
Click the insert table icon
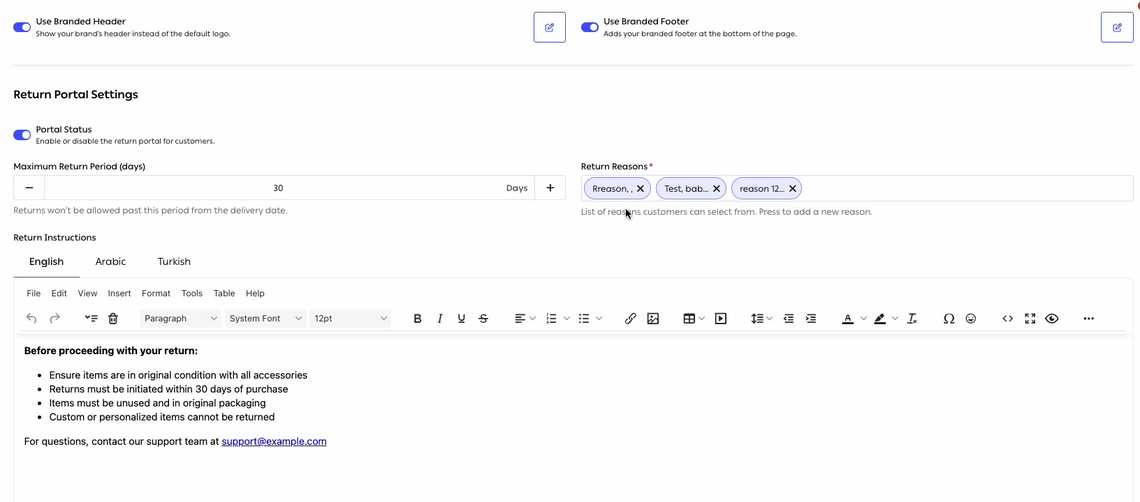(689, 319)
